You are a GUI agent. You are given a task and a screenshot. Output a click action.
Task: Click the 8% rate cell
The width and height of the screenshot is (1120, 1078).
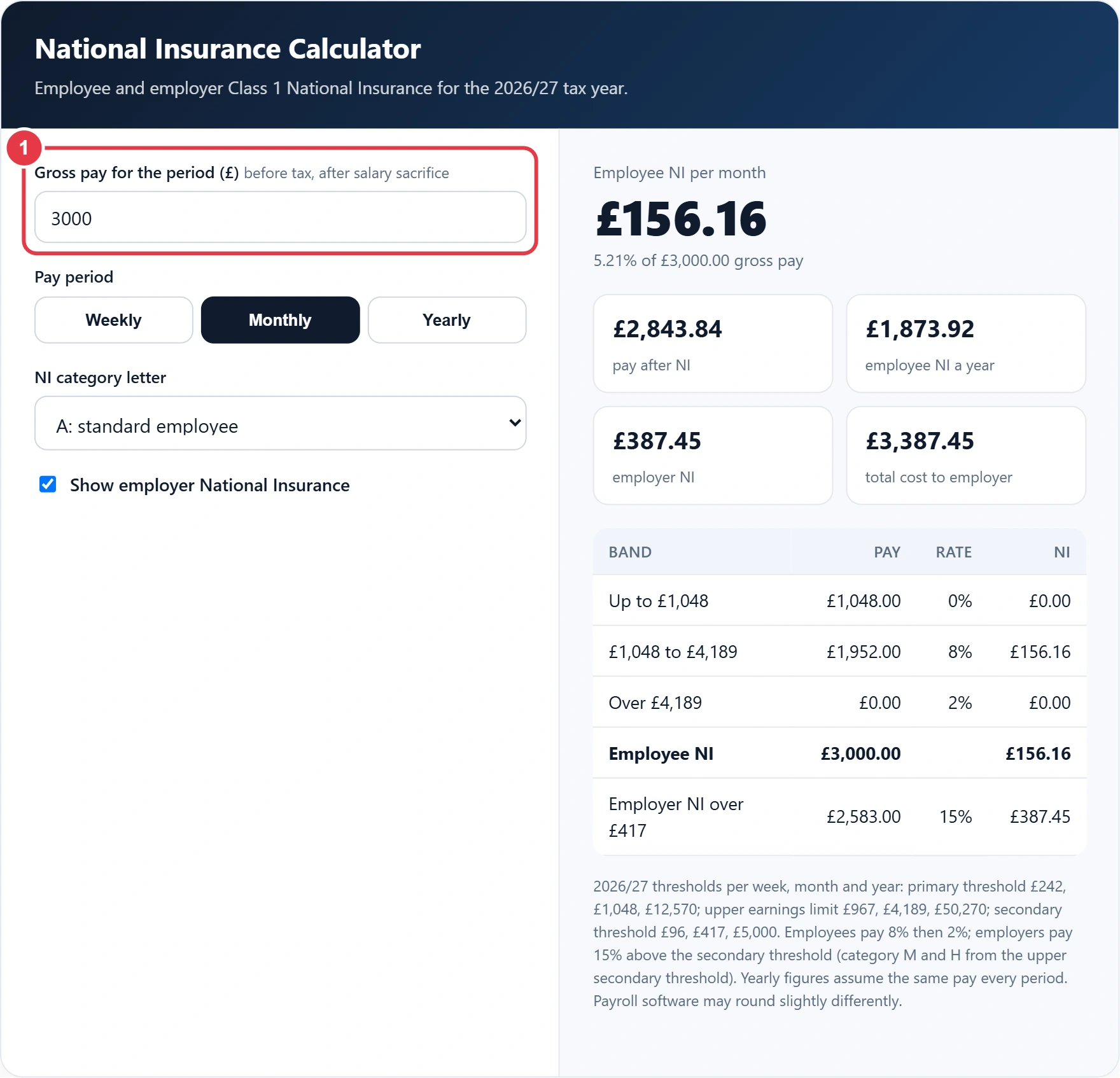tap(960, 652)
